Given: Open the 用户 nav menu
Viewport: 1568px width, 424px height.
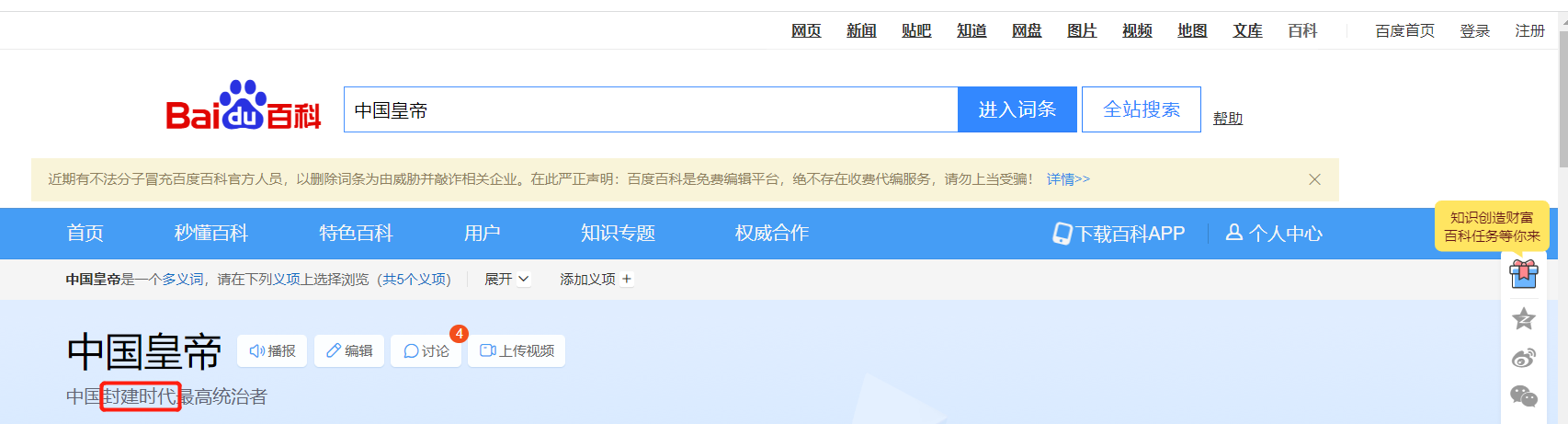Looking at the screenshot, I should click(483, 234).
